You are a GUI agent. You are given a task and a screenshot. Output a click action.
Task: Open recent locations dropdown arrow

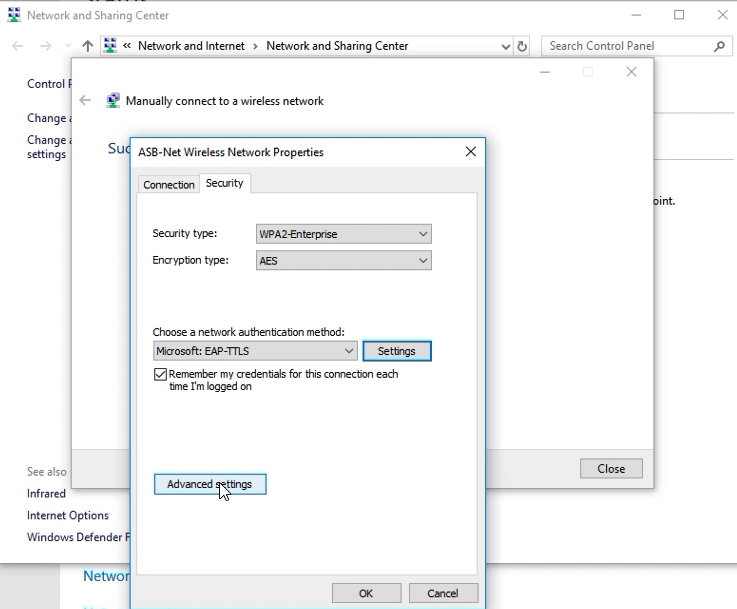[x=68, y=46]
